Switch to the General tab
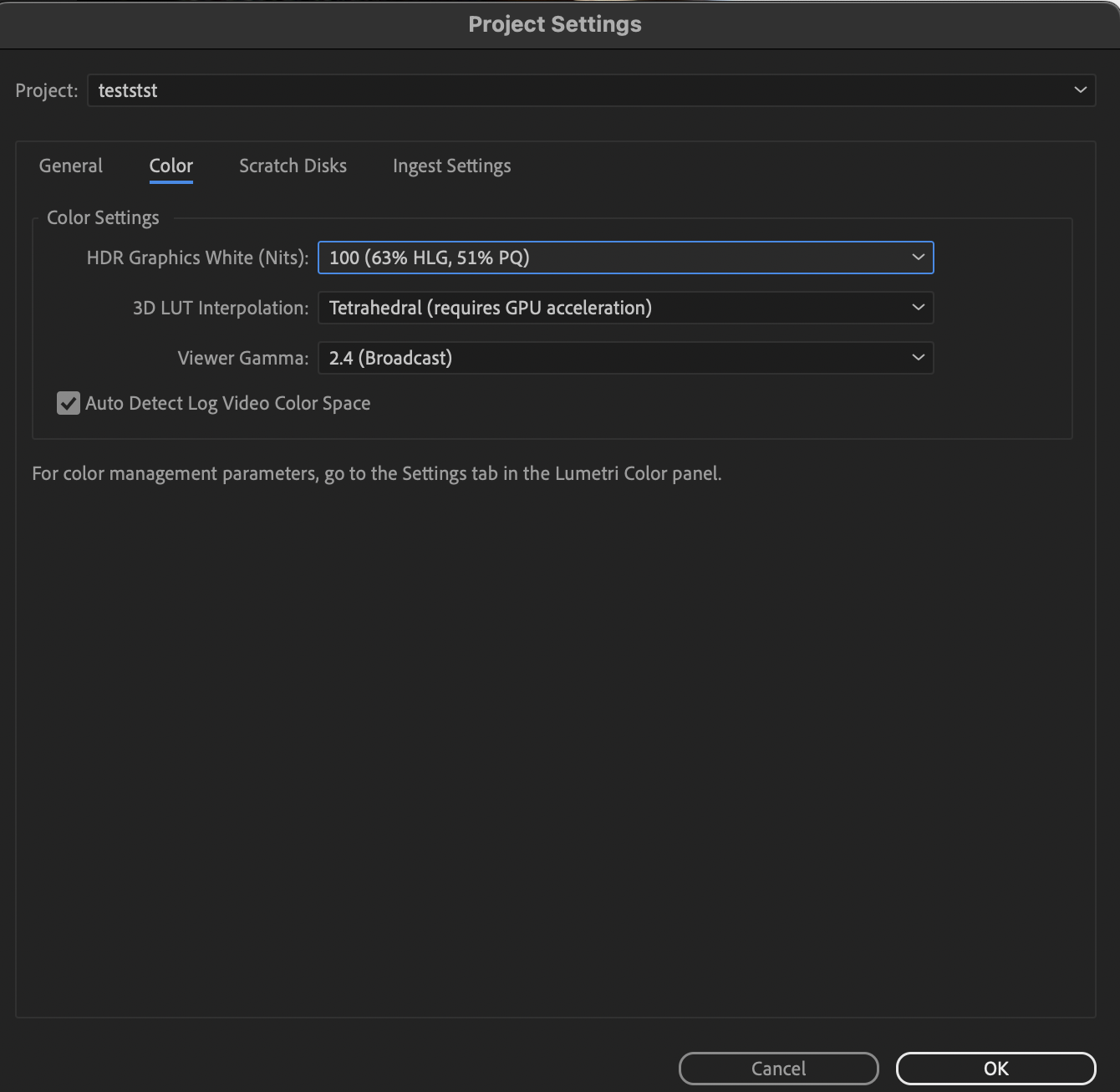The image size is (1120, 1092). pyautogui.click(x=70, y=166)
